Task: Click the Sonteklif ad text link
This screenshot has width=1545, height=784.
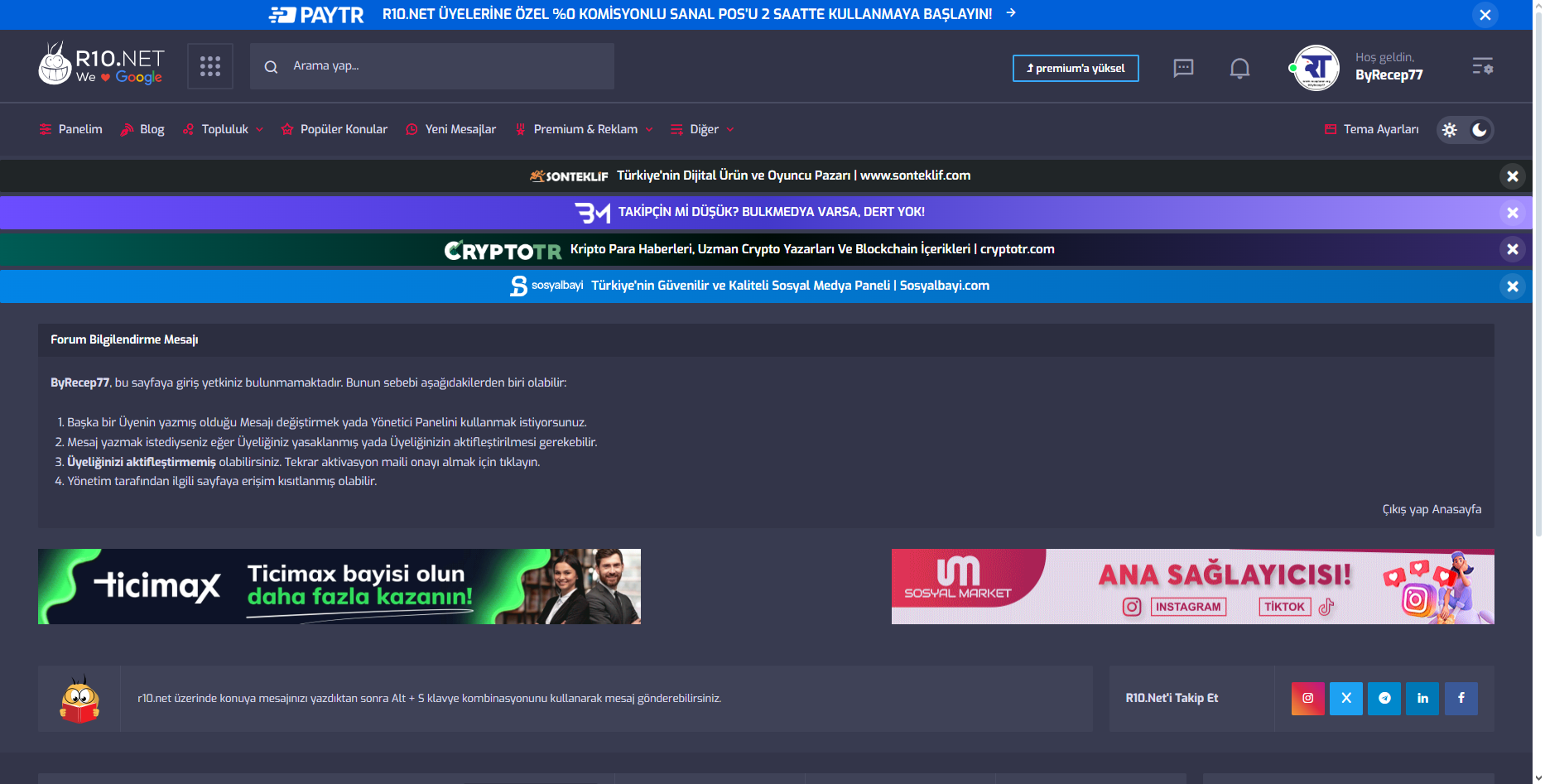Action: (x=794, y=176)
